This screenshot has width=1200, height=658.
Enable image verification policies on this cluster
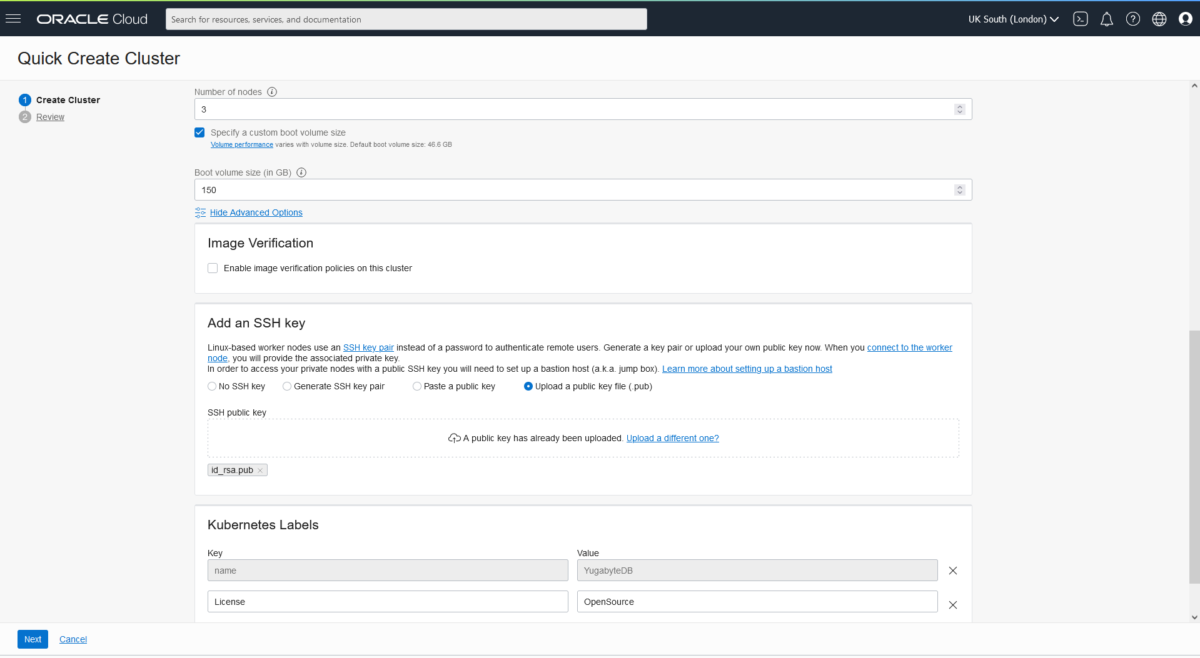coord(212,267)
